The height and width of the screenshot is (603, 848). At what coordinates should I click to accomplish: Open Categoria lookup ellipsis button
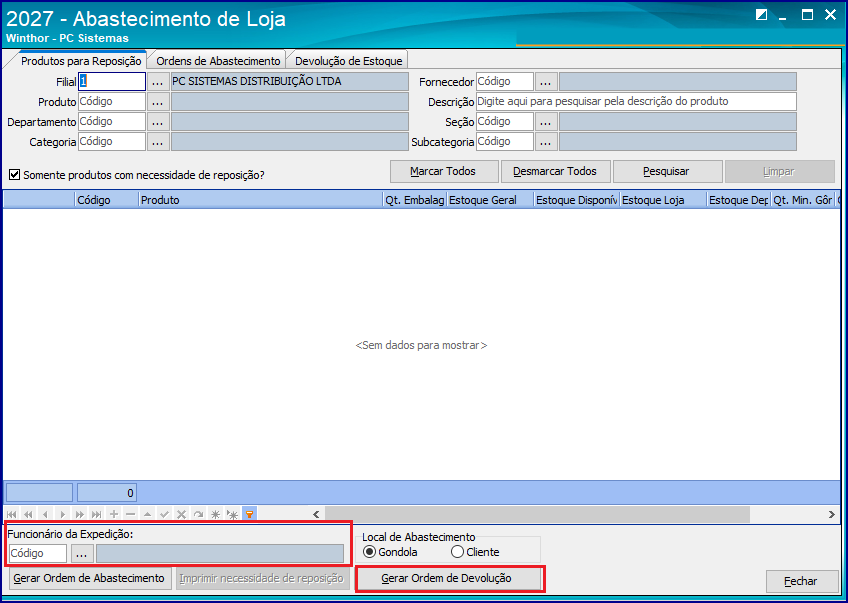pyautogui.click(x=157, y=142)
